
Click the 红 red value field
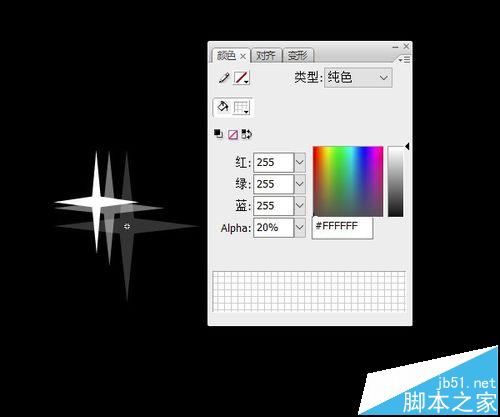point(273,163)
